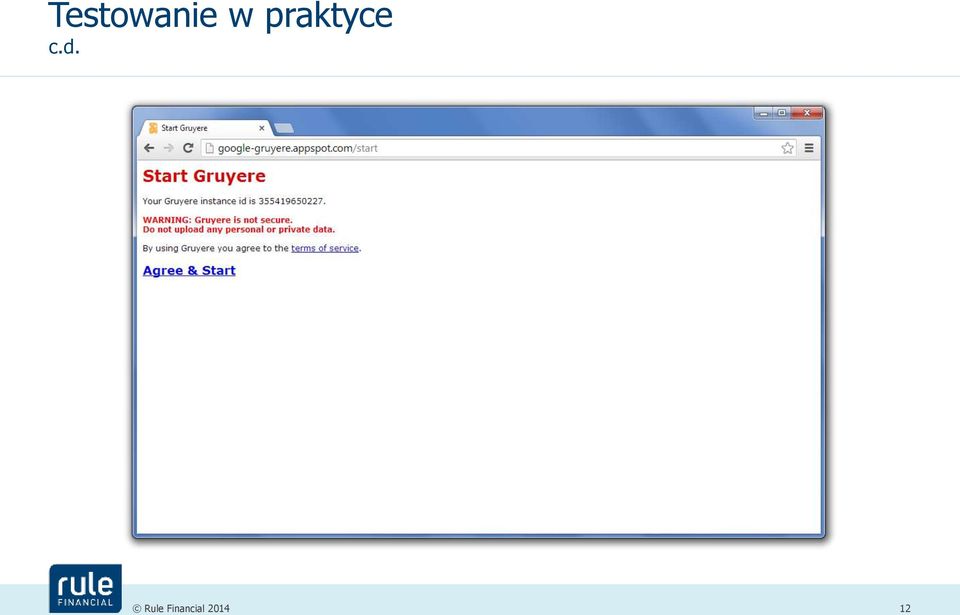Screen dimensions: 960x615
Task: Click the Rule Financial logo
Action: point(86,589)
